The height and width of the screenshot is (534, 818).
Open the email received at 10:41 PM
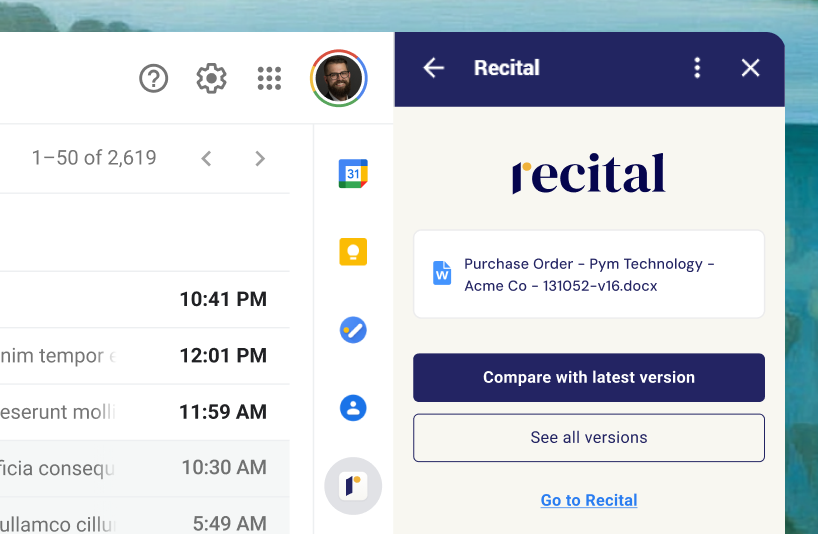(x=145, y=300)
